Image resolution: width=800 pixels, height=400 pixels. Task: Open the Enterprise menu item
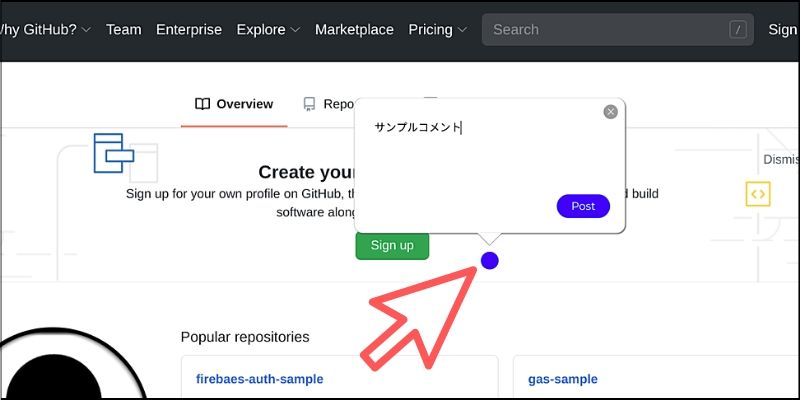(x=189, y=30)
